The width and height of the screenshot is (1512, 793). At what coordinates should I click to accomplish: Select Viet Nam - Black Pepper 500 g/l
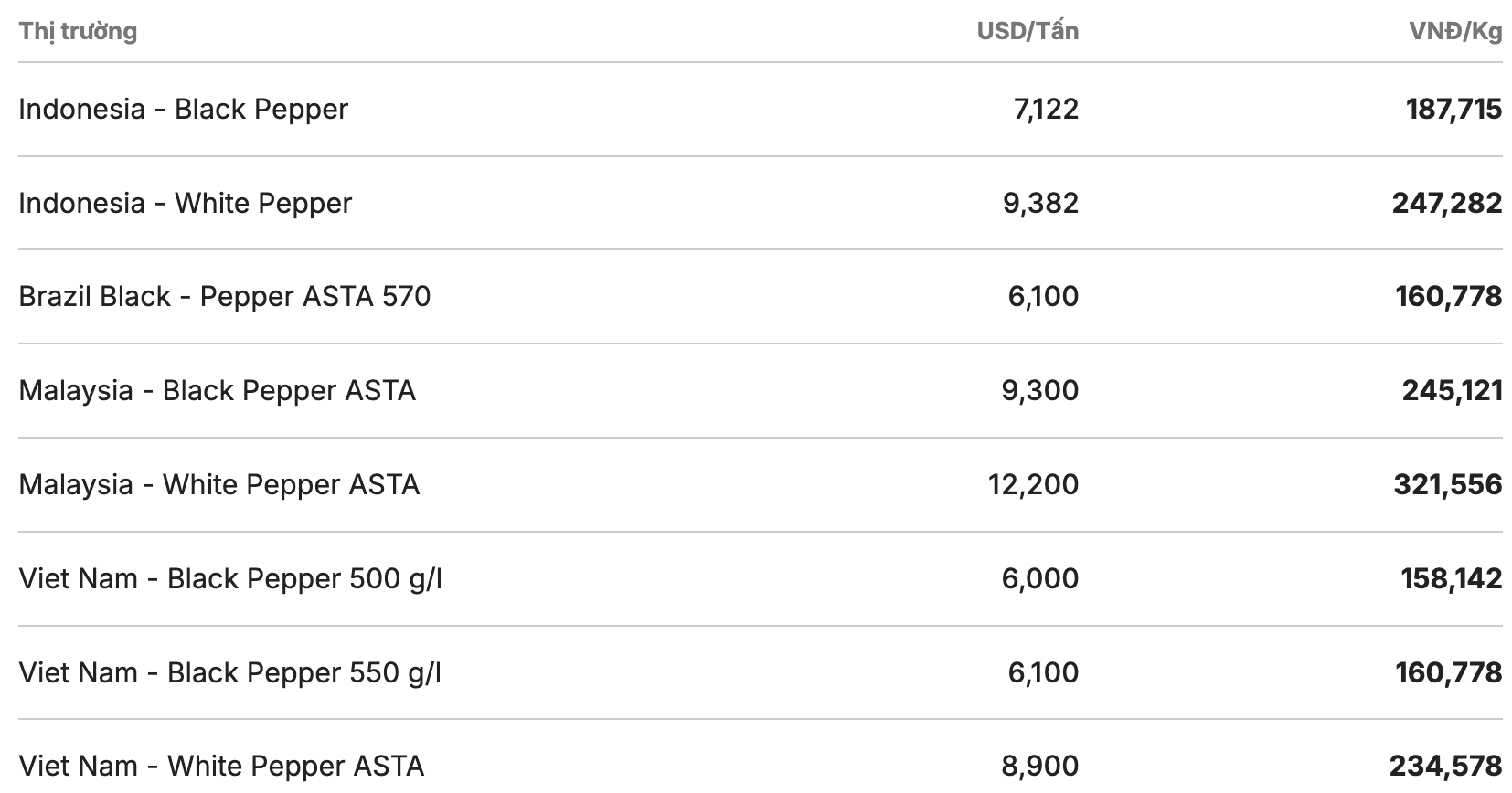[230, 578]
